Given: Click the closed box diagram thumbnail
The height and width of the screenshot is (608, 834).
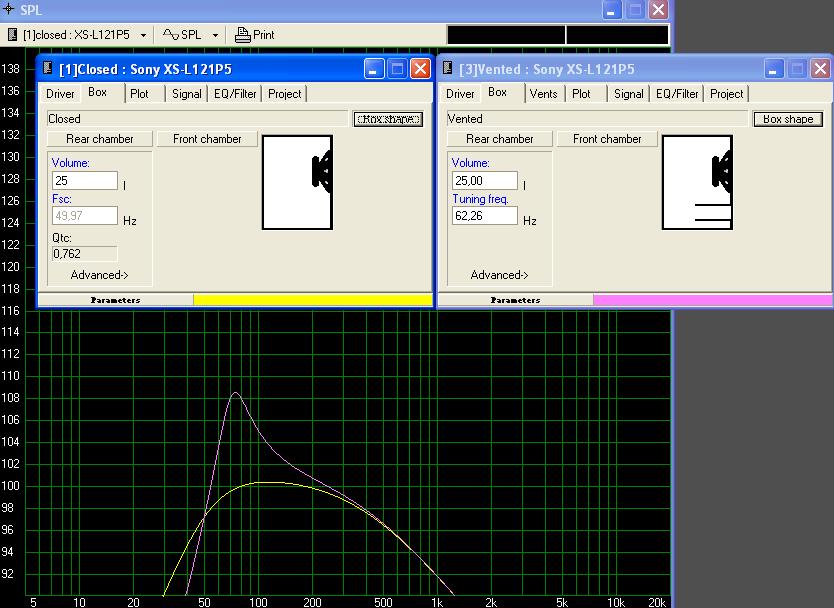Looking at the screenshot, I should pos(297,182).
